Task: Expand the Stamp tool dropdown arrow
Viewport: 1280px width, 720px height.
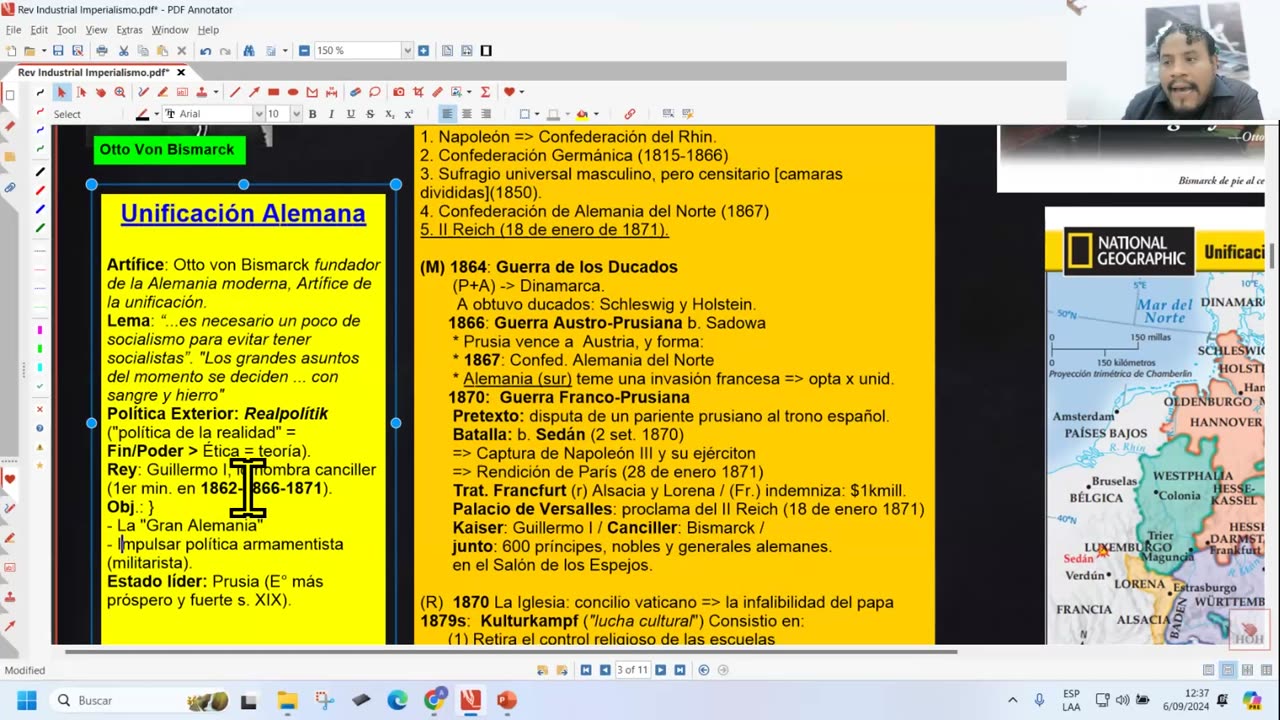Action: point(215,92)
